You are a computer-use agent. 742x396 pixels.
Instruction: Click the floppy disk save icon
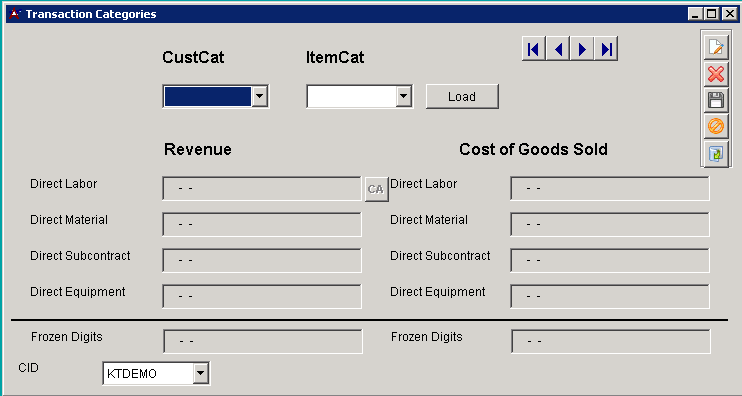(716, 100)
